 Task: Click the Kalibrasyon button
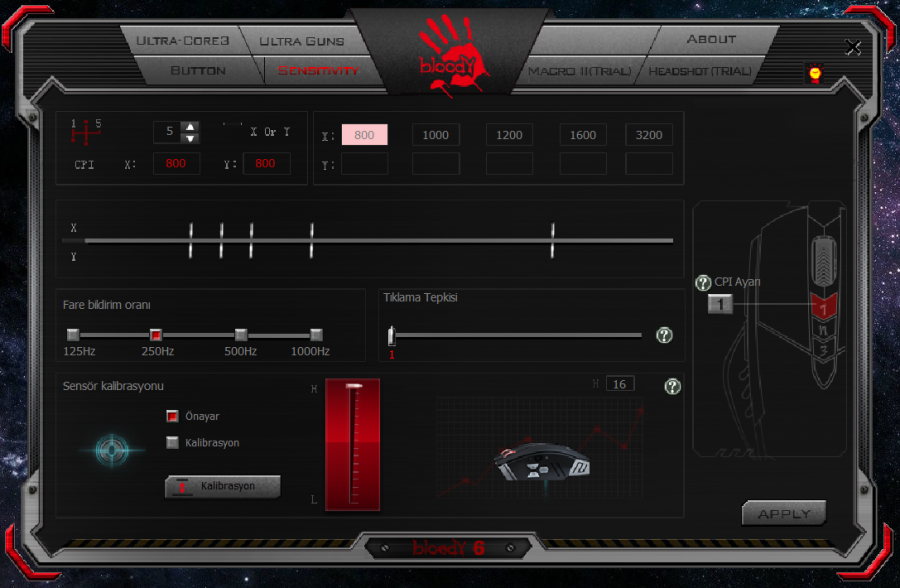(223, 486)
